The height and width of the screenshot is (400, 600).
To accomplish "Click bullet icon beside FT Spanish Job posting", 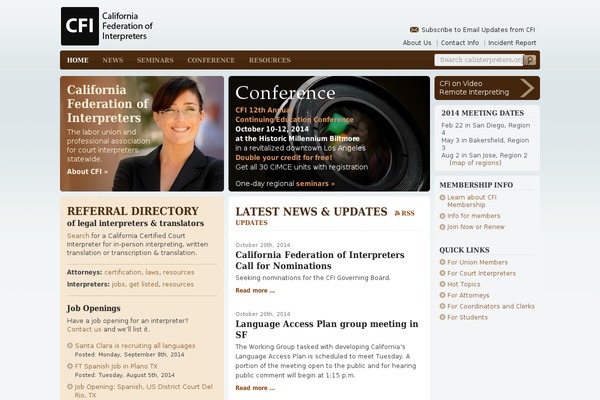I will (x=70, y=366).
